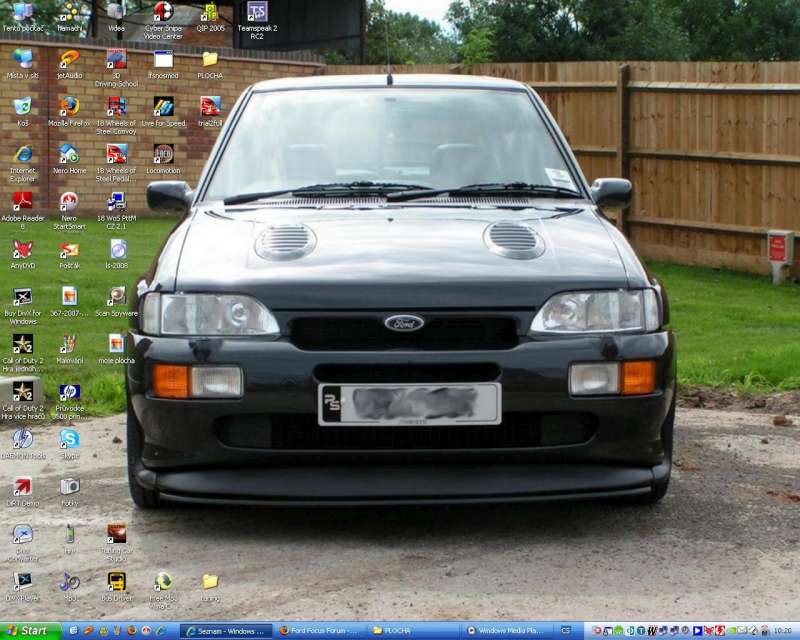The width and height of the screenshot is (800, 640).
Task: Switch to Ford Focus Forum taskbar window
Action: pyautogui.click(x=317, y=631)
